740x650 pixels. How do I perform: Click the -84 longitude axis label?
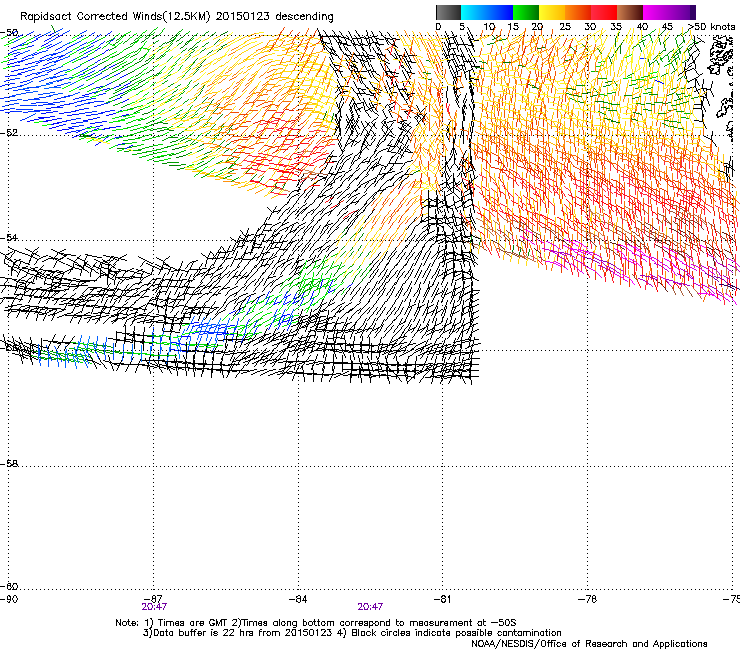coord(298,599)
